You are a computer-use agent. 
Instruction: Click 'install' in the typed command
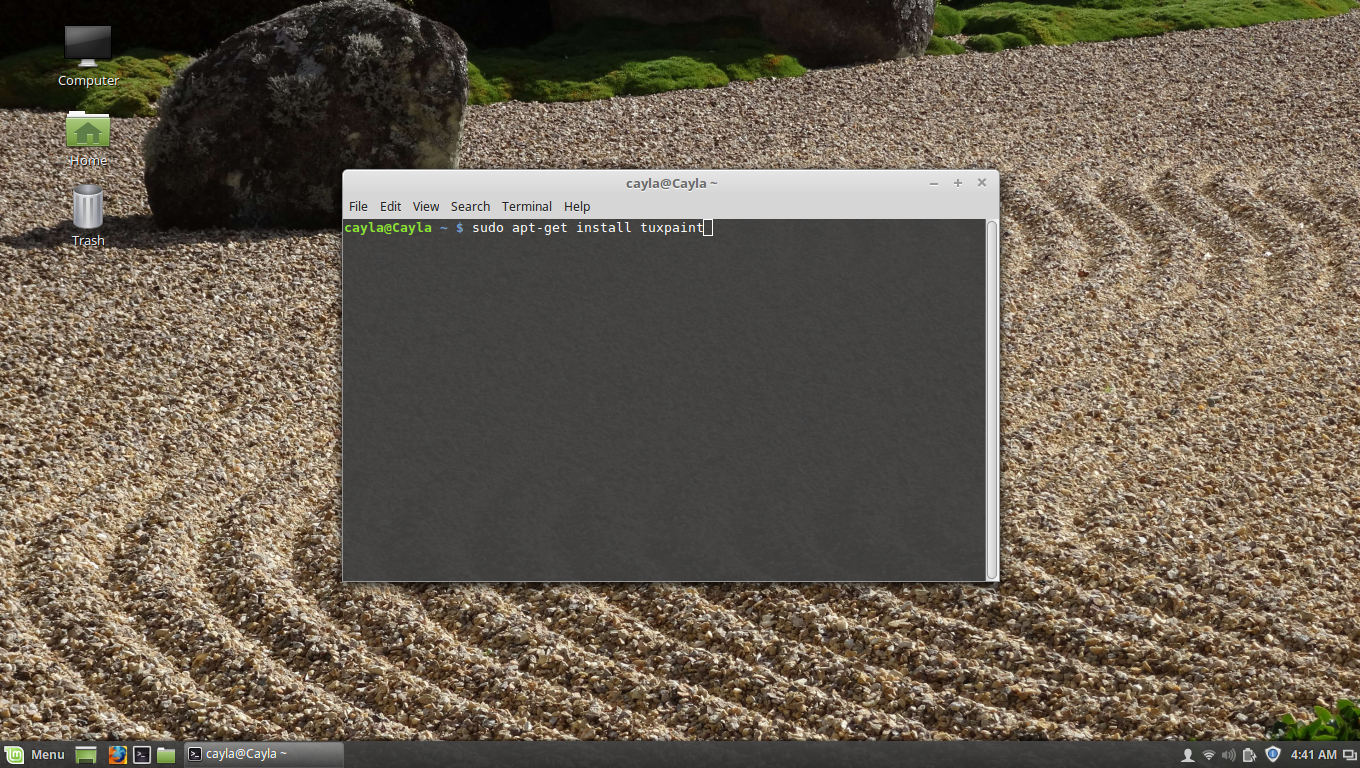(604, 228)
